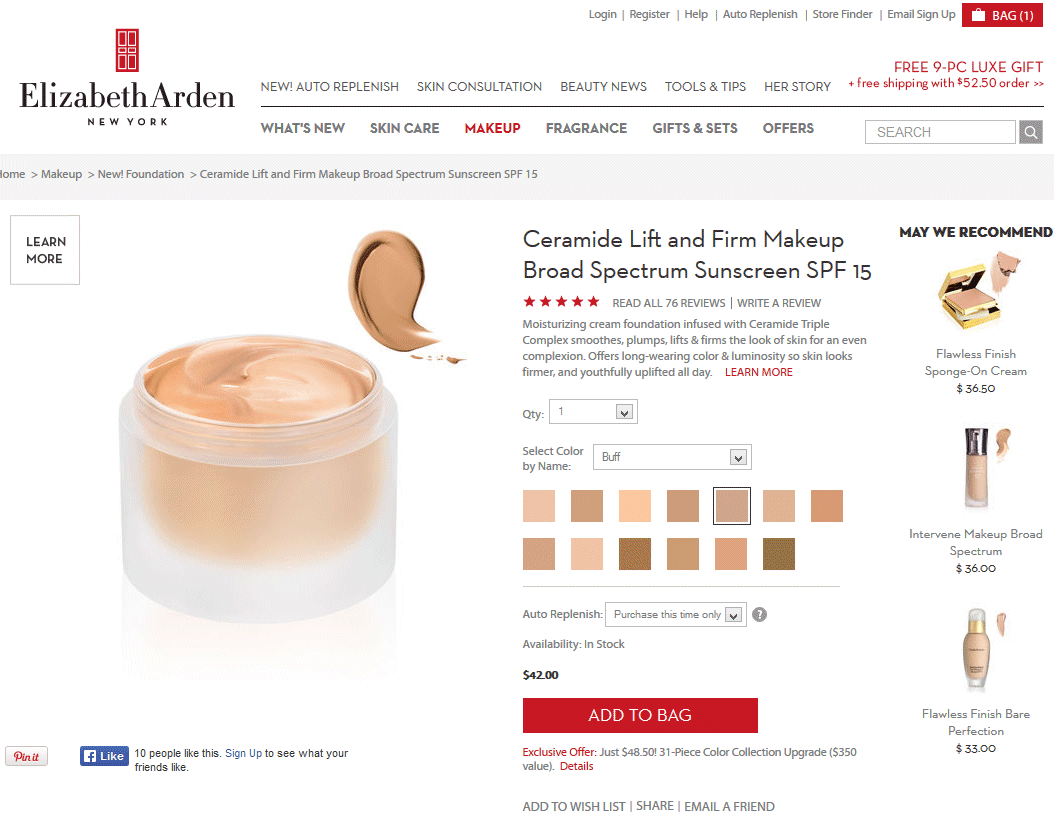Open the Select Color by Name dropdown
The width and height of the screenshot is (1054, 840).
(672, 457)
